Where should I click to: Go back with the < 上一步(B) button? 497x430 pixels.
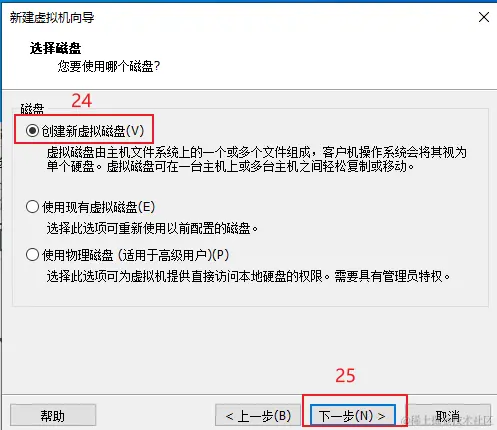pos(258,415)
